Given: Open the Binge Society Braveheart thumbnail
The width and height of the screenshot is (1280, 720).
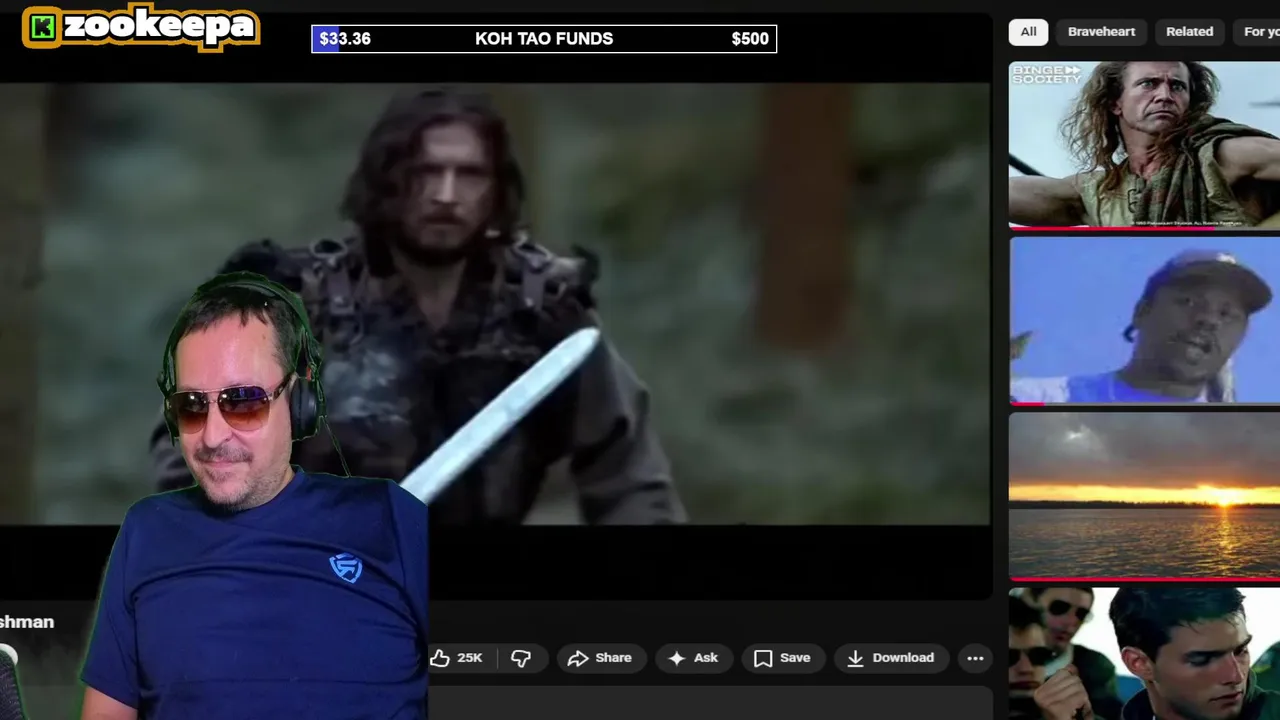Looking at the screenshot, I should (x=1144, y=146).
